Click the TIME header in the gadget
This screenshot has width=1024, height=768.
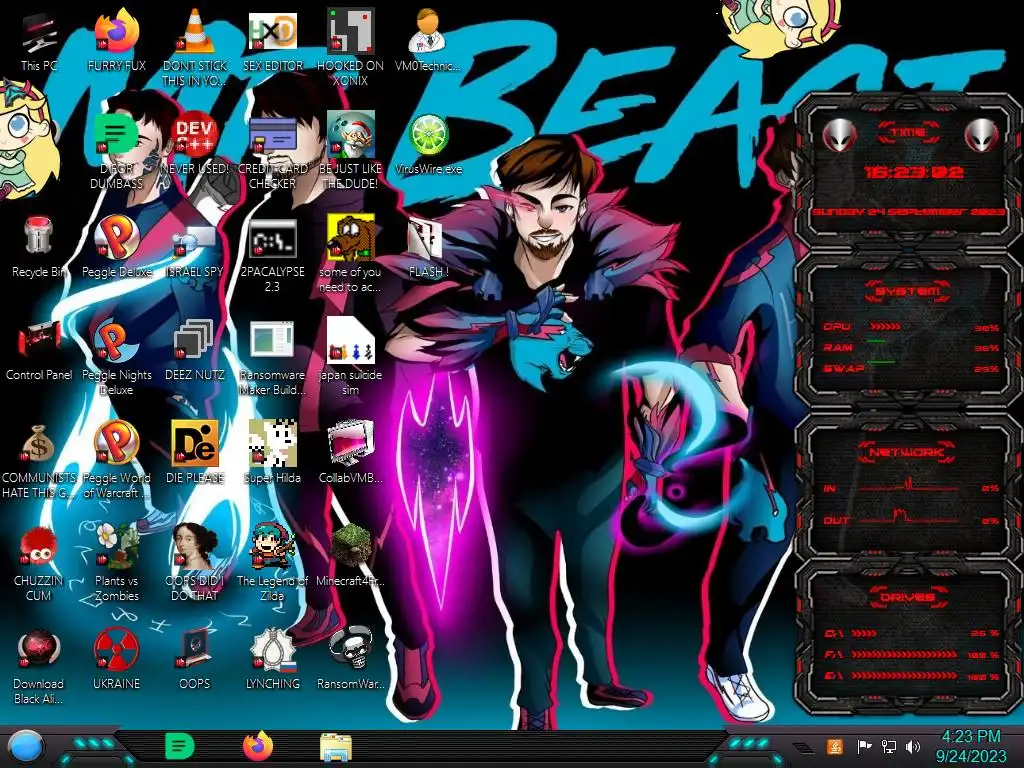(x=908, y=133)
